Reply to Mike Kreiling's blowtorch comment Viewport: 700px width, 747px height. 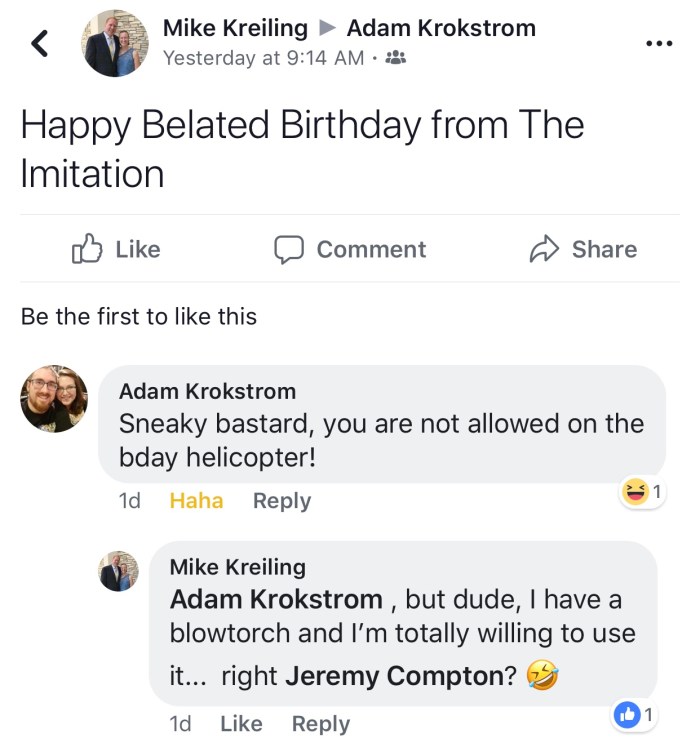click(x=321, y=724)
